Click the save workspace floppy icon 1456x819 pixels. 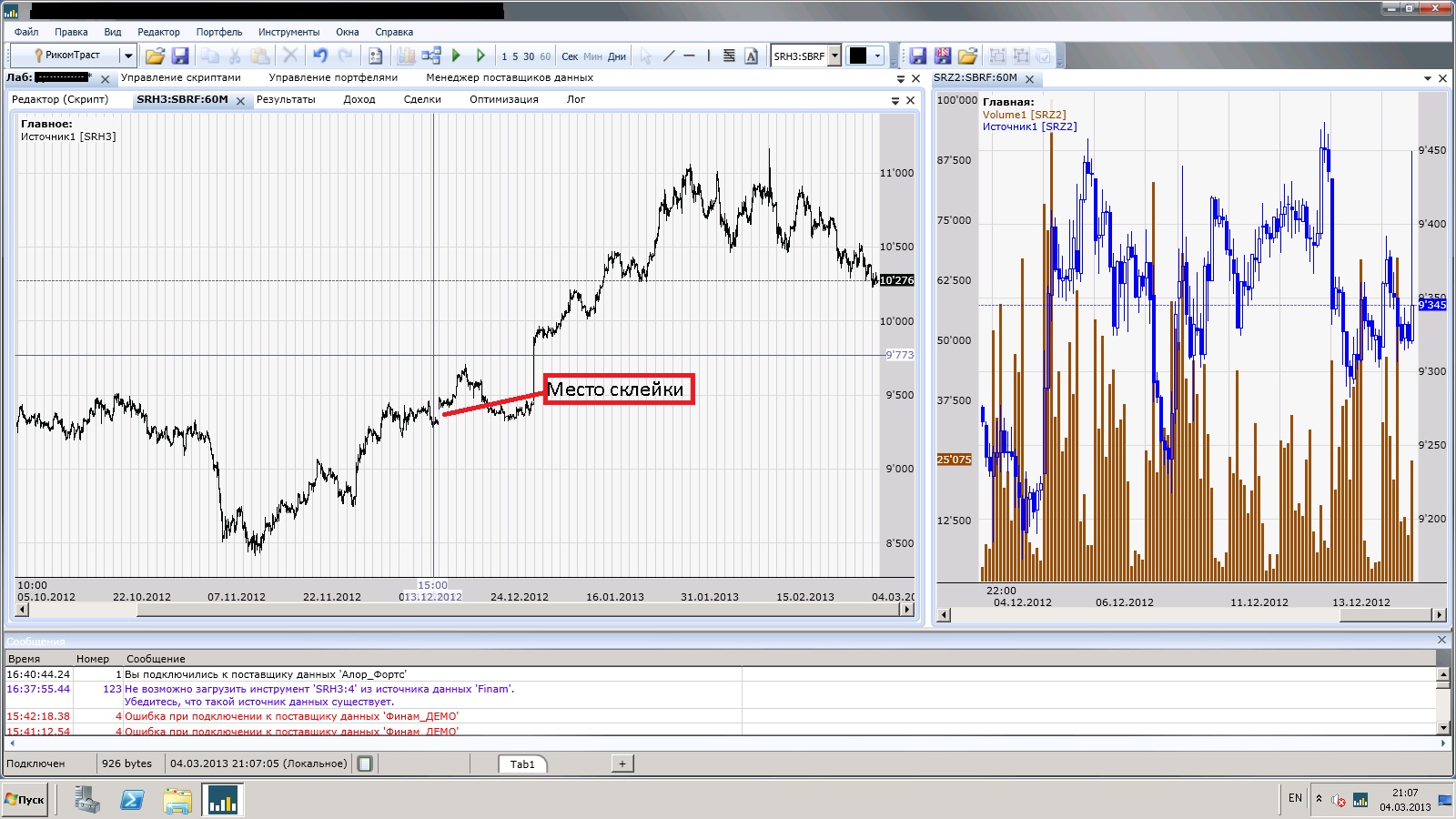(917, 56)
